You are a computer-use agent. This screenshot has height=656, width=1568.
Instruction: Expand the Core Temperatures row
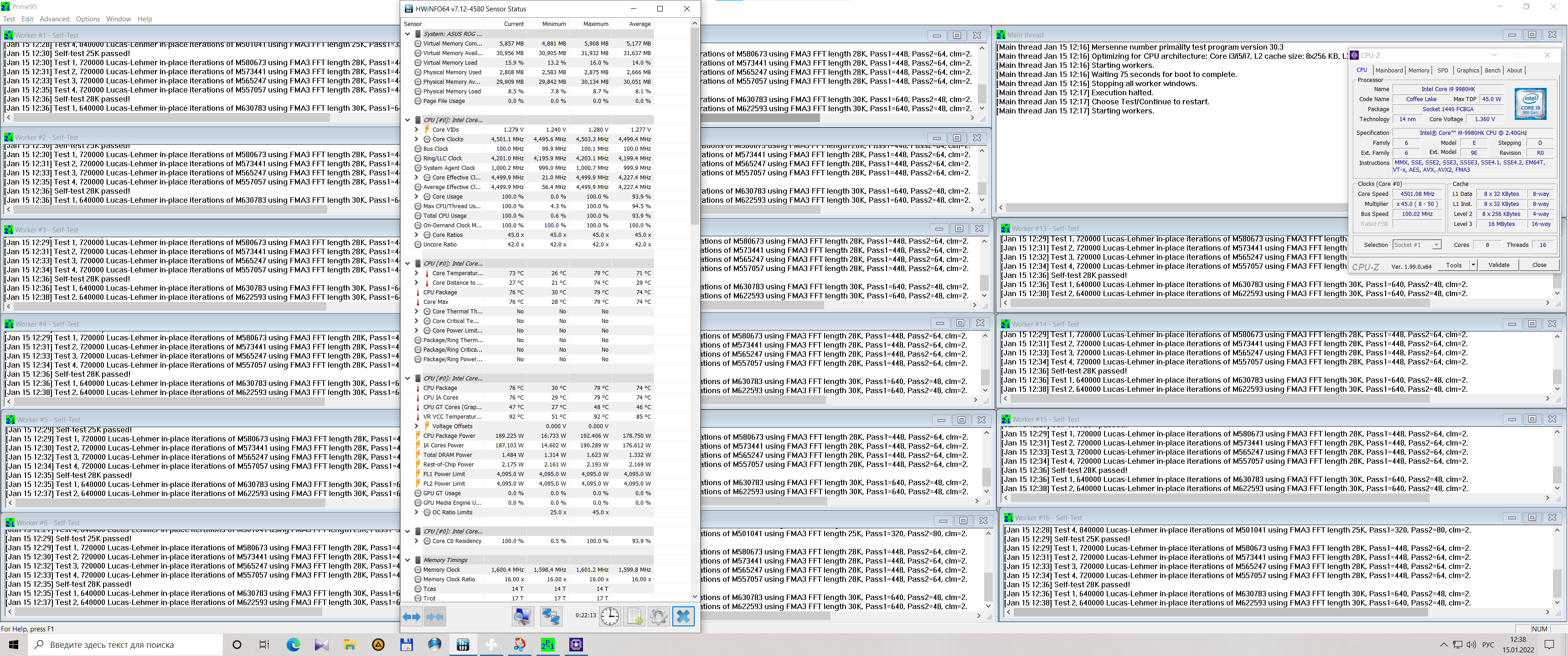coord(416,273)
